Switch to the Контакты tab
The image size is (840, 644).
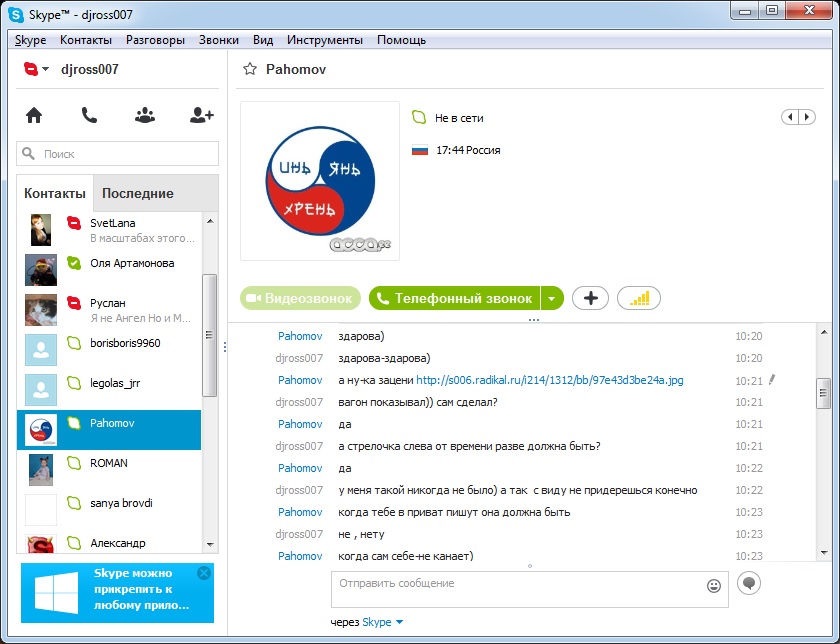point(55,193)
